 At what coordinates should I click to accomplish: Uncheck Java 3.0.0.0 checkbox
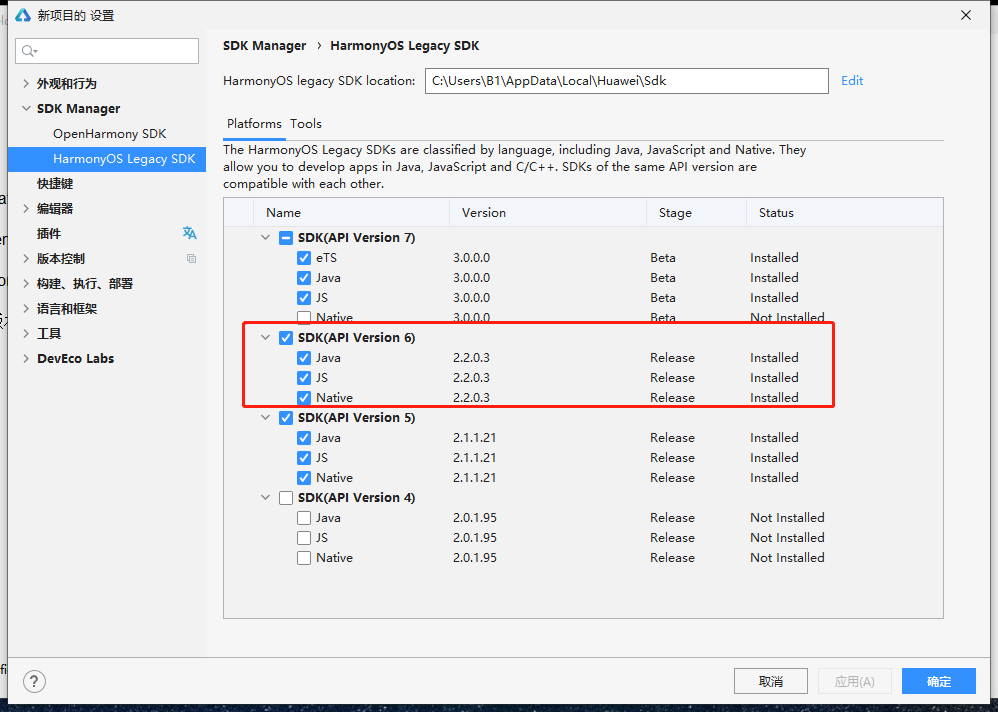(304, 278)
